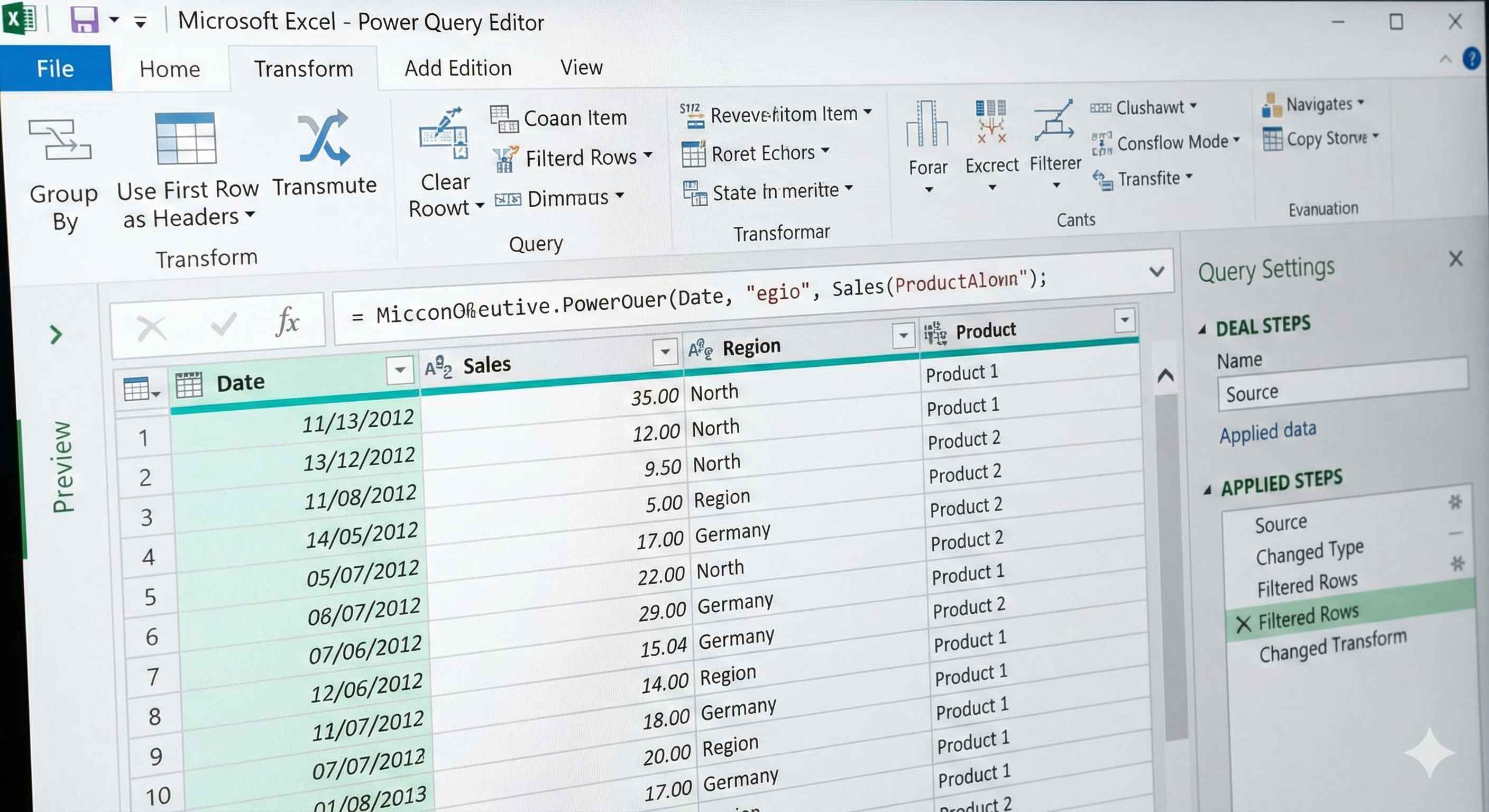This screenshot has height=812, width=1489.
Task: Expand the formula bar with the chevron
Action: 1156,271
